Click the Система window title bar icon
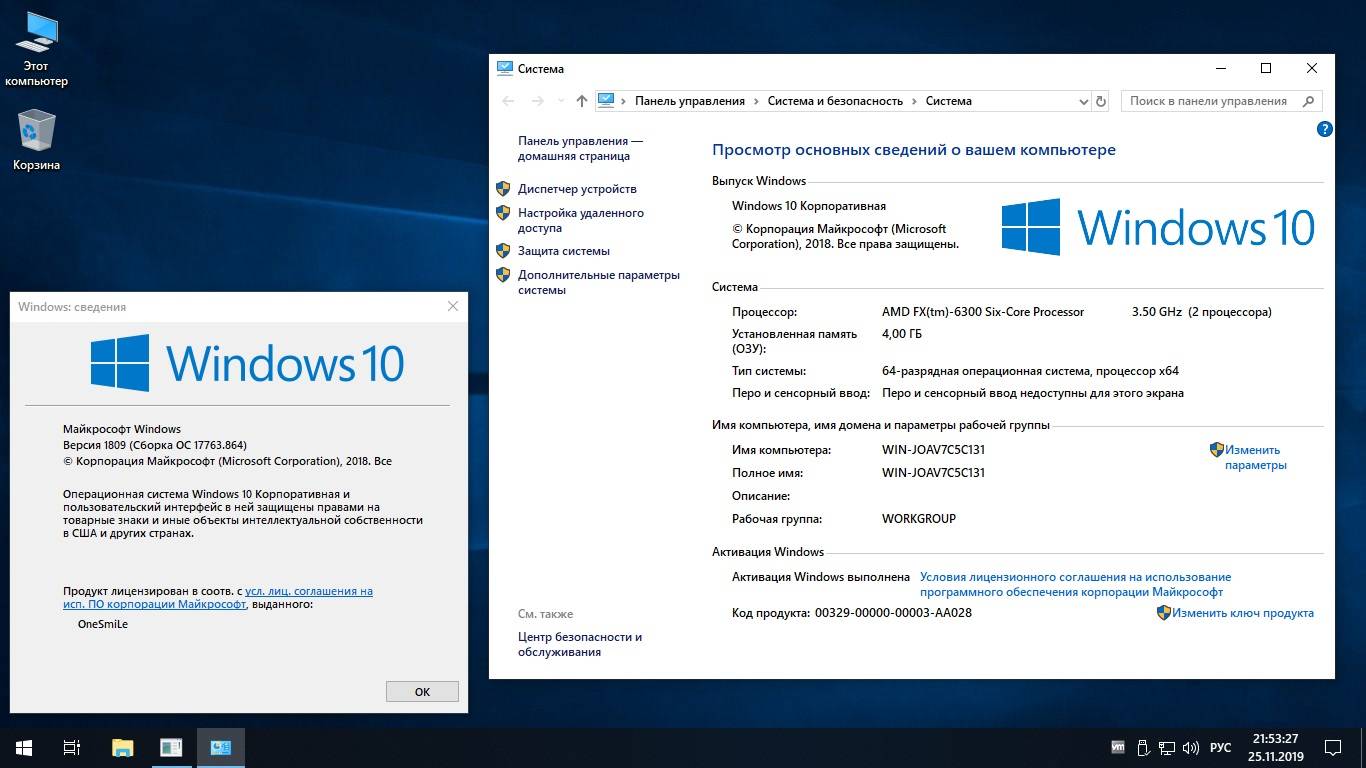The image size is (1366, 768). click(x=505, y=68)
